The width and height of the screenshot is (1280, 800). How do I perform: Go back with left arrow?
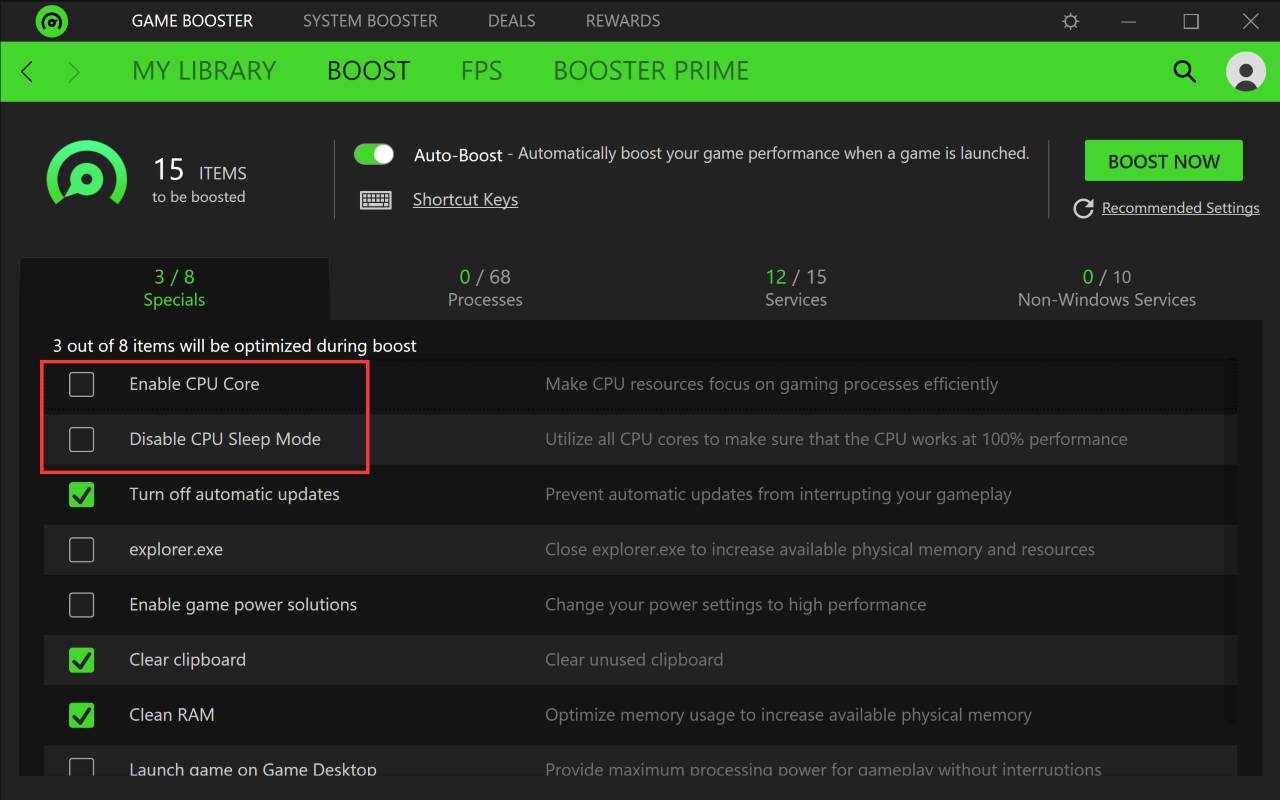click(27, 71)
